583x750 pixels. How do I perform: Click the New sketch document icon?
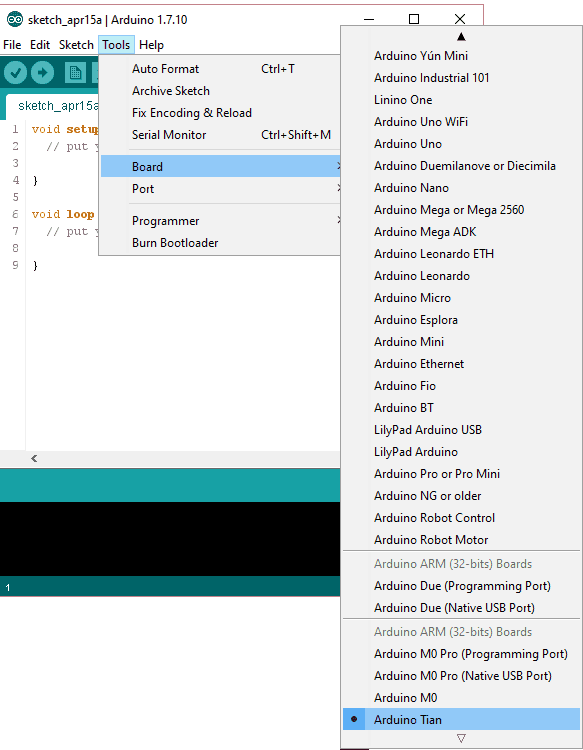[75, 73]
